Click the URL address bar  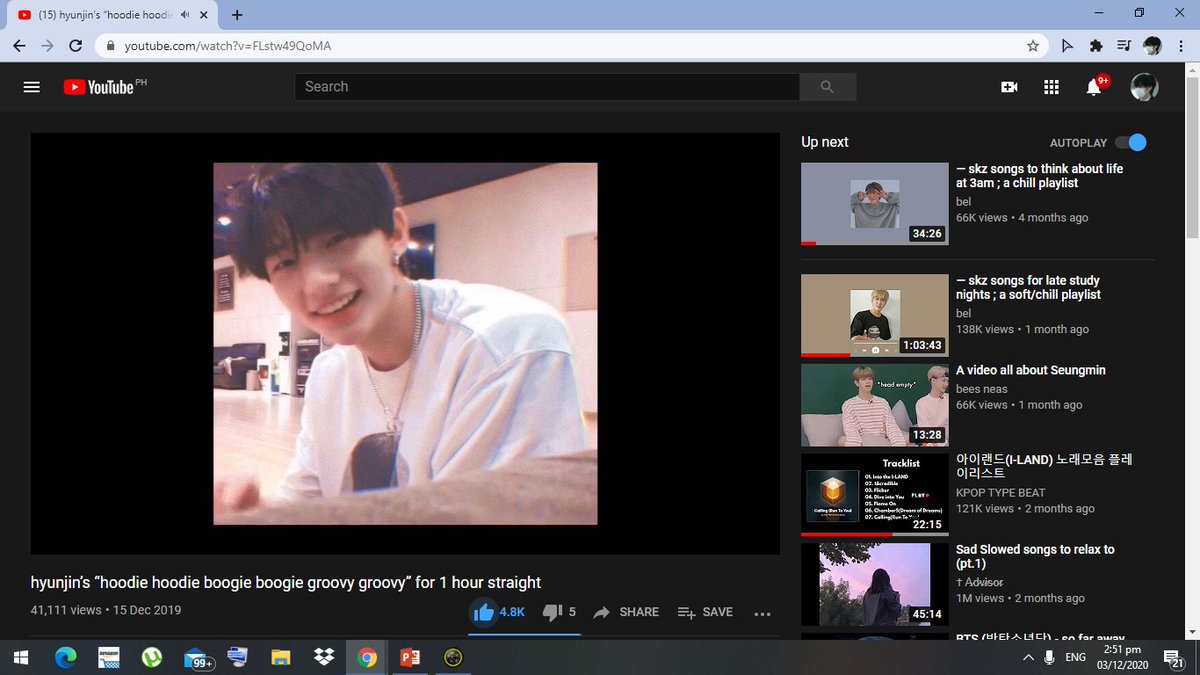(x=570, y=46)
